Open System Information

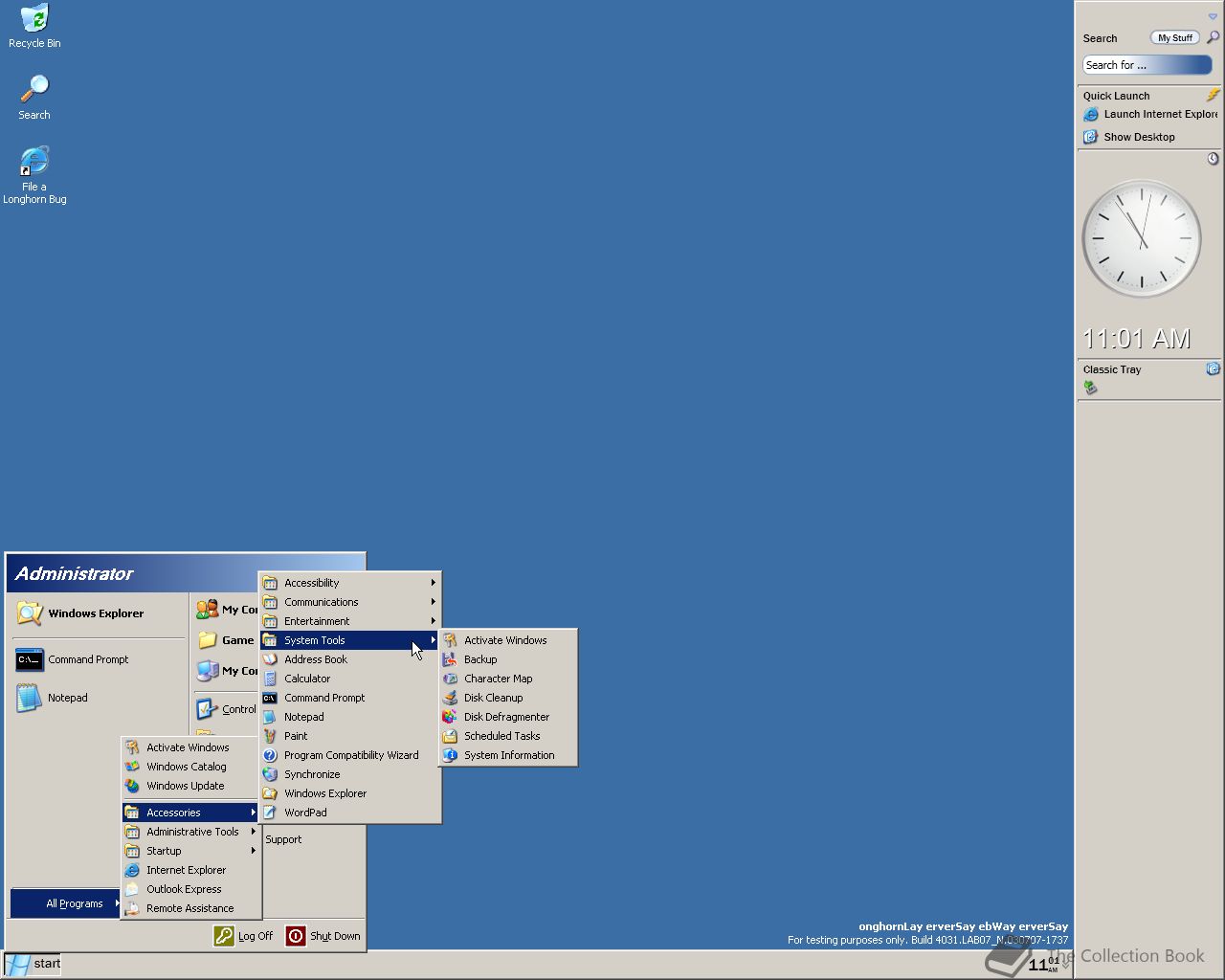pos(508,755)
